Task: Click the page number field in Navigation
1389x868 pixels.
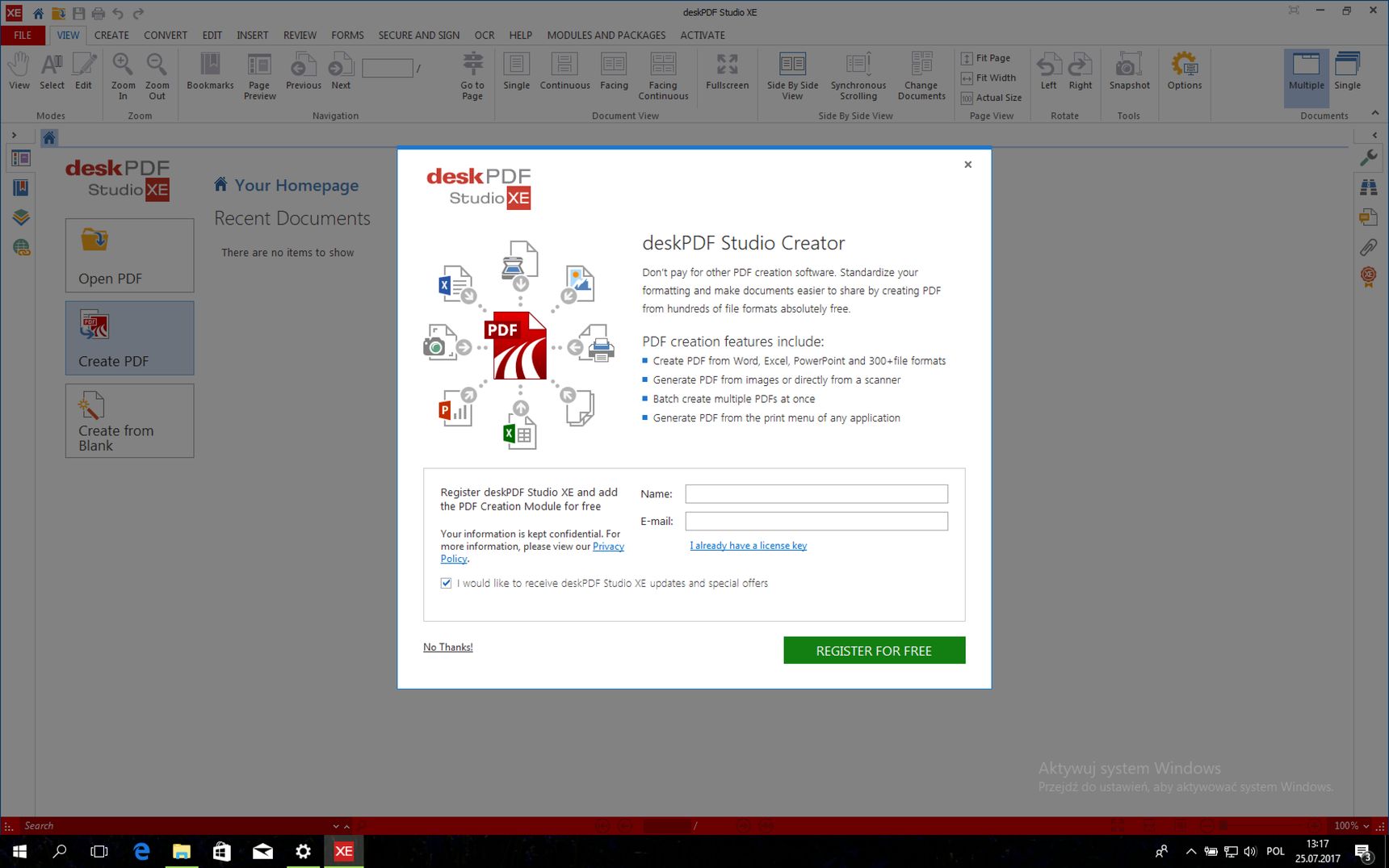Action: click(388, 68)
